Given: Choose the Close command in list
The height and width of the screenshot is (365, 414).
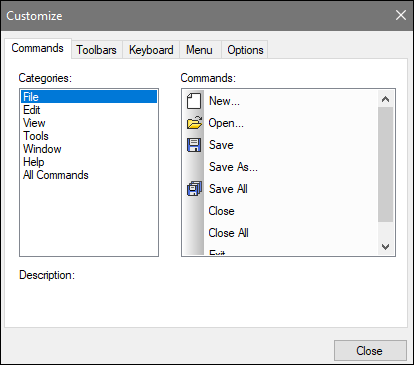Looking at the screenshot, I should pyautogui.click(x=221, y=211).
